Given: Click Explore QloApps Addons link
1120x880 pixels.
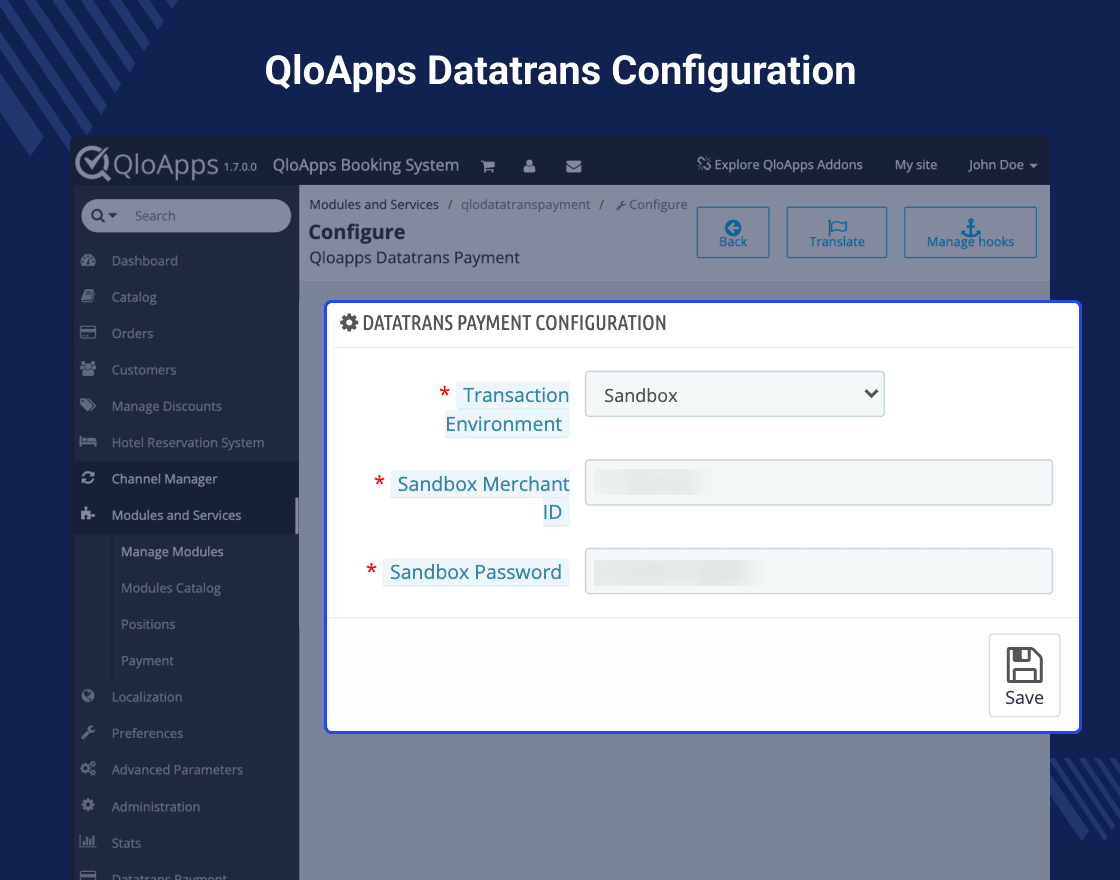Looking at the screenshot, I should [x=779, y=164].
